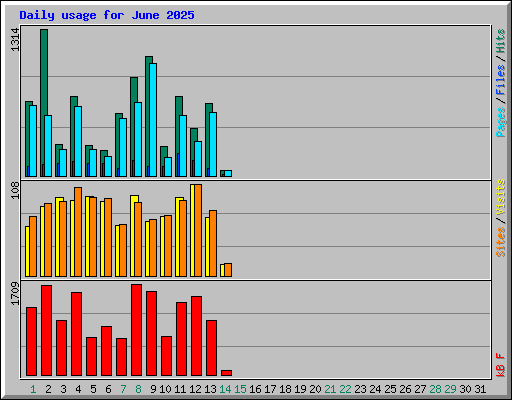This screenshot has width=512, height=400.
Task: Click the 'Hits' legend label
Action: coord(501,41)
